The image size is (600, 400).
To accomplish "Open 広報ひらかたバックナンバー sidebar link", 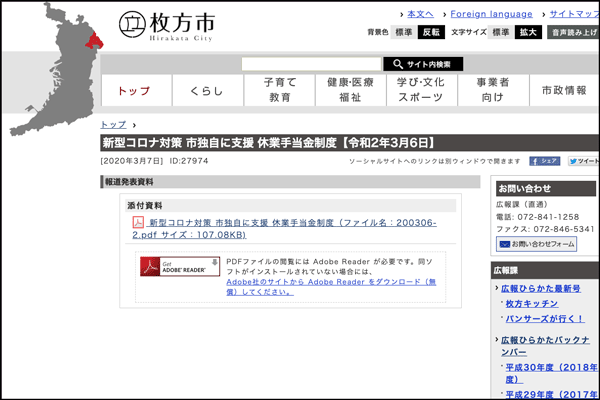I will pyautogui.click(x=545, y=346).
